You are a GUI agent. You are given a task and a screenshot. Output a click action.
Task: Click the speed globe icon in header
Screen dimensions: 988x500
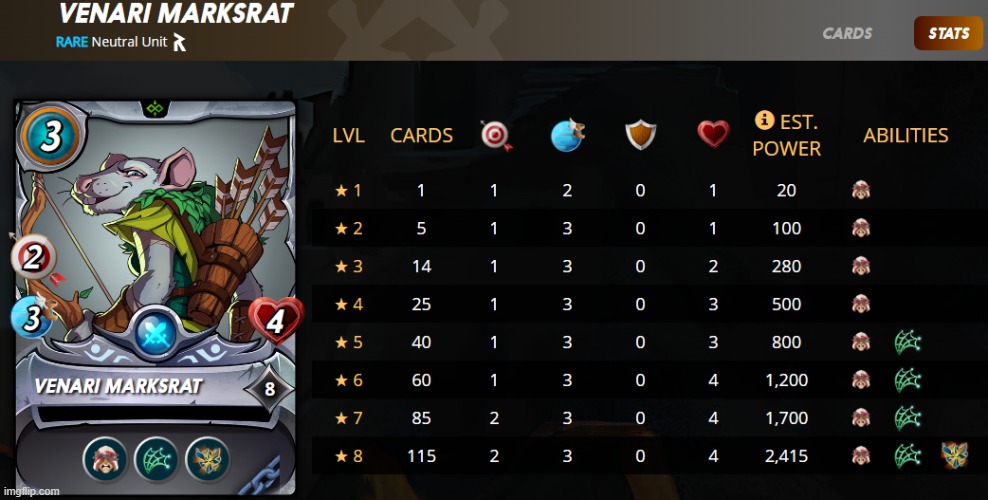(567, 136)
